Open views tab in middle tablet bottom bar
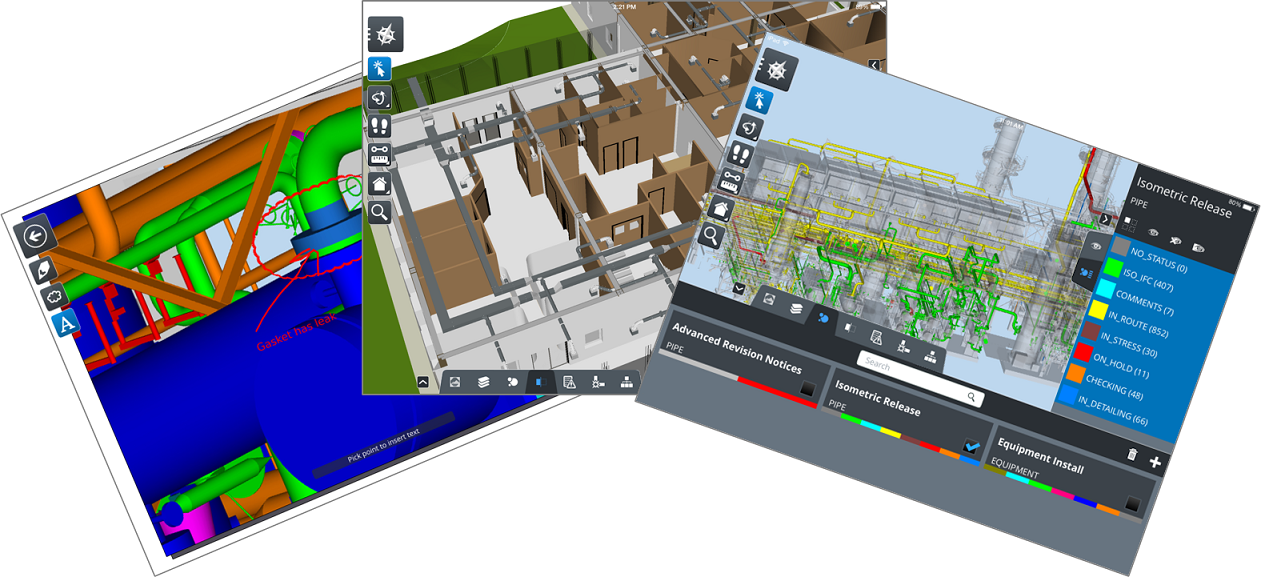 click(454, 382)
